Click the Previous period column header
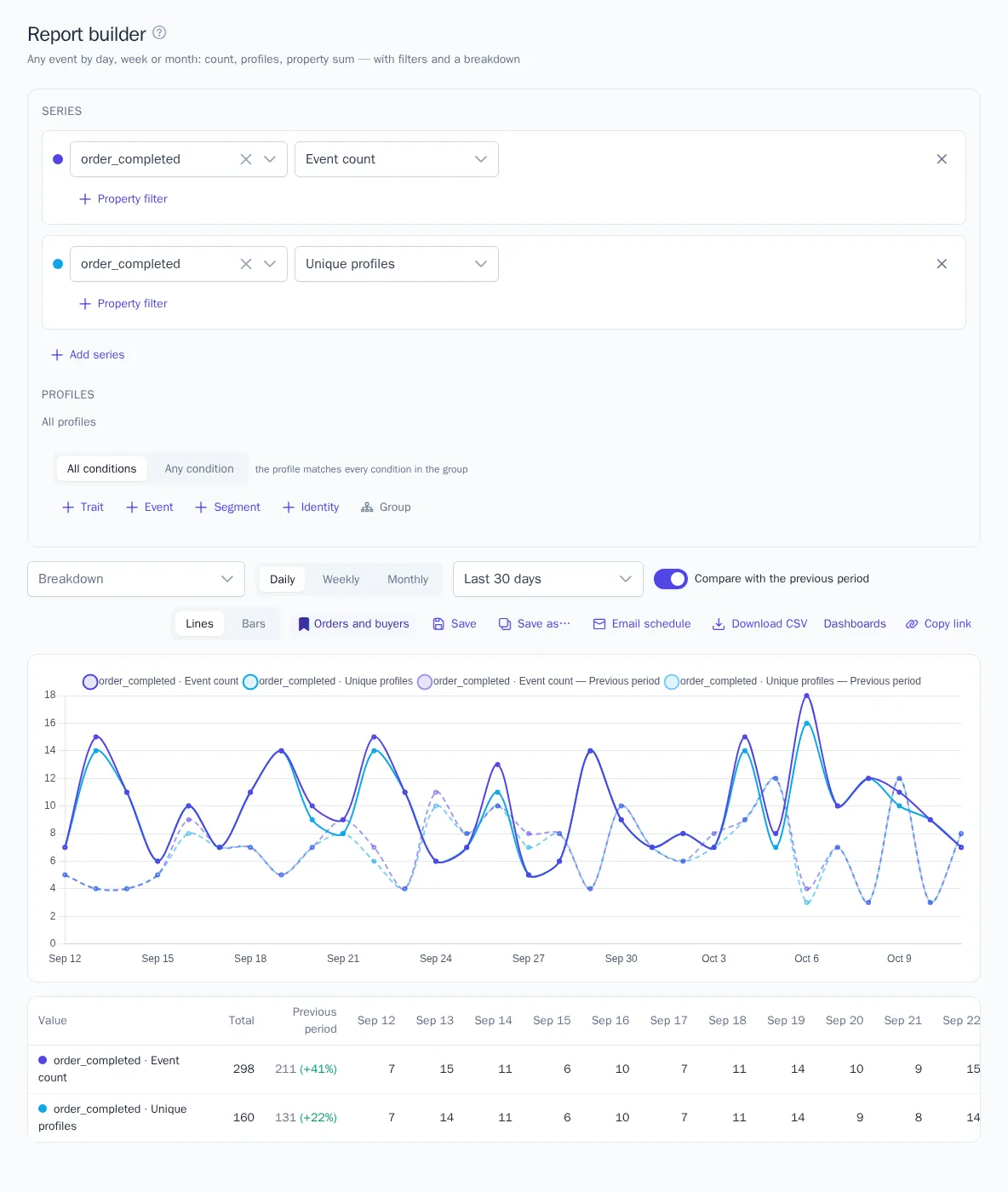 (315, 1021)
